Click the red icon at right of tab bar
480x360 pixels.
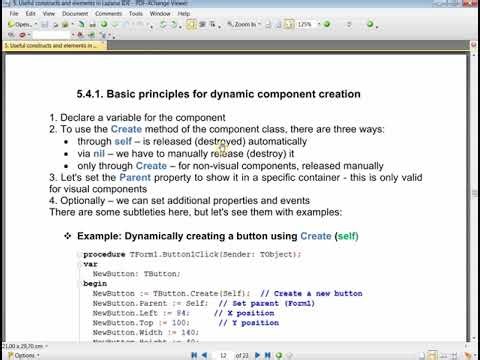(474, 45)
